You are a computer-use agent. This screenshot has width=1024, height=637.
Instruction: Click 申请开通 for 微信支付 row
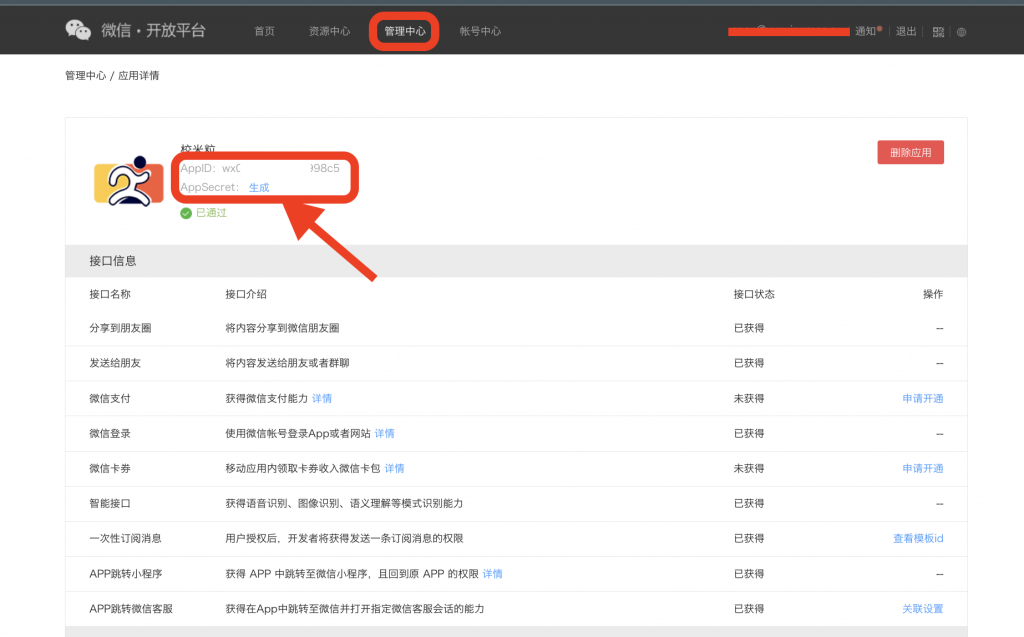[922, 398]
